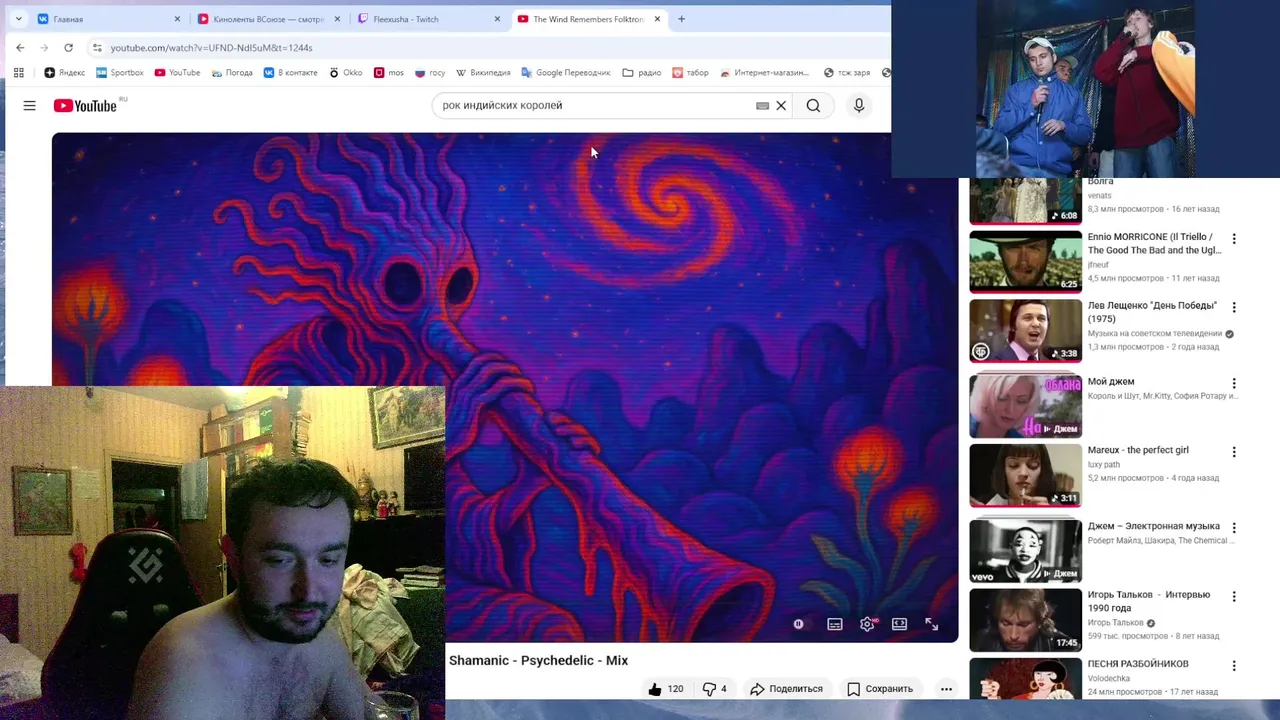Open more actions three-dot menu under video
Screen dimensions: 1280x720
[x=946, y=689]
